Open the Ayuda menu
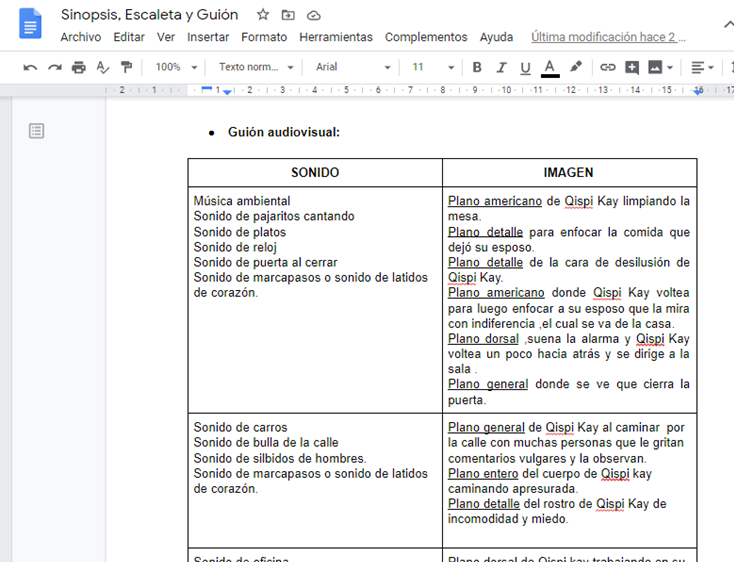Image resolution: width=734 pixels, height=562 pixels. [496, 37]
